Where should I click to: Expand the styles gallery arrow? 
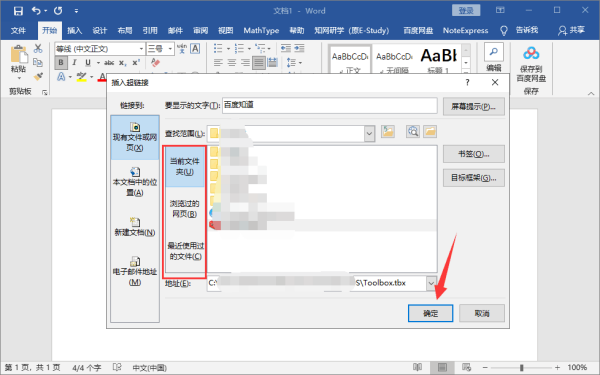click(x=466, y=72)
